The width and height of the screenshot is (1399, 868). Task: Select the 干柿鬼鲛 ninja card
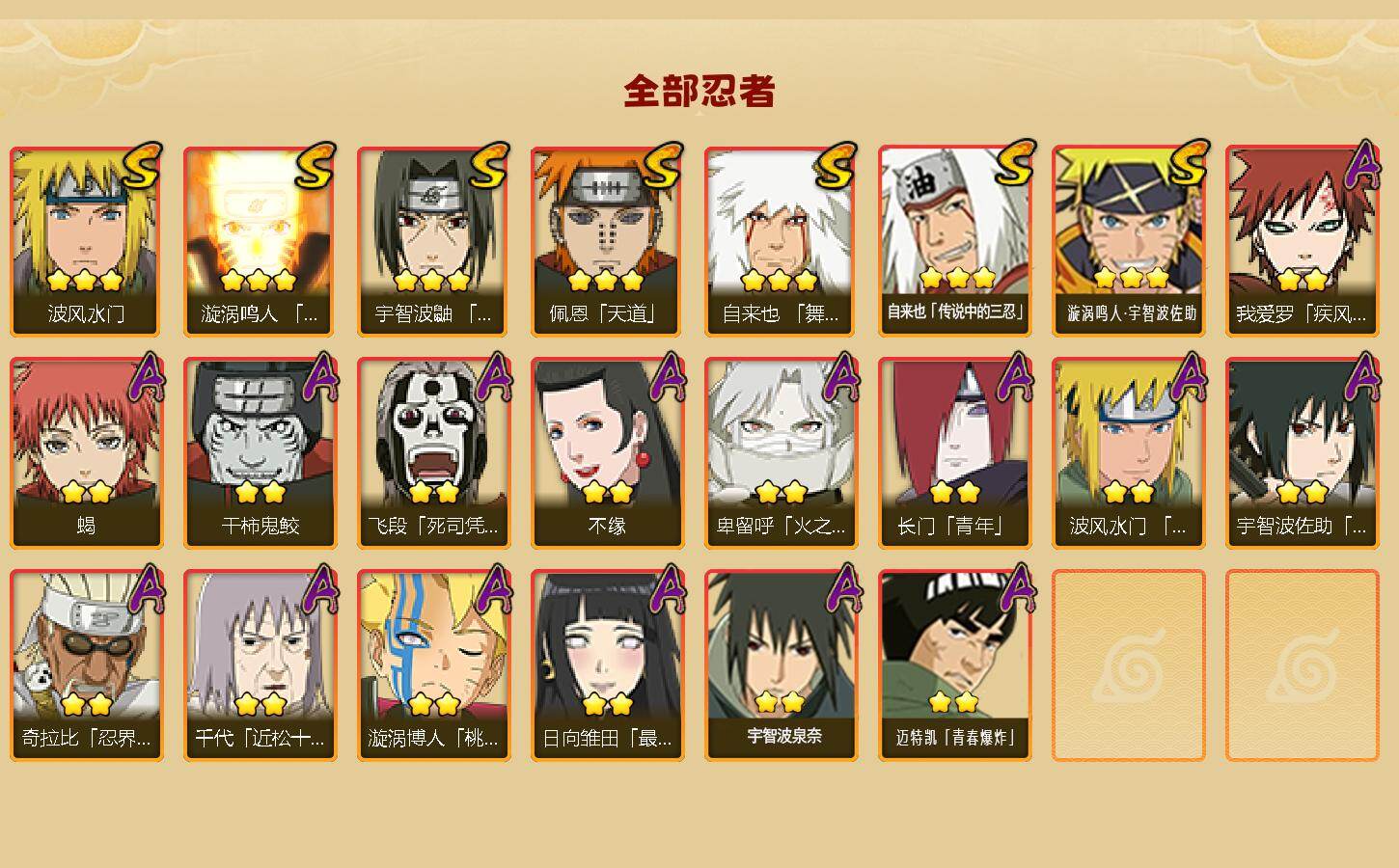tap(260, 453)
